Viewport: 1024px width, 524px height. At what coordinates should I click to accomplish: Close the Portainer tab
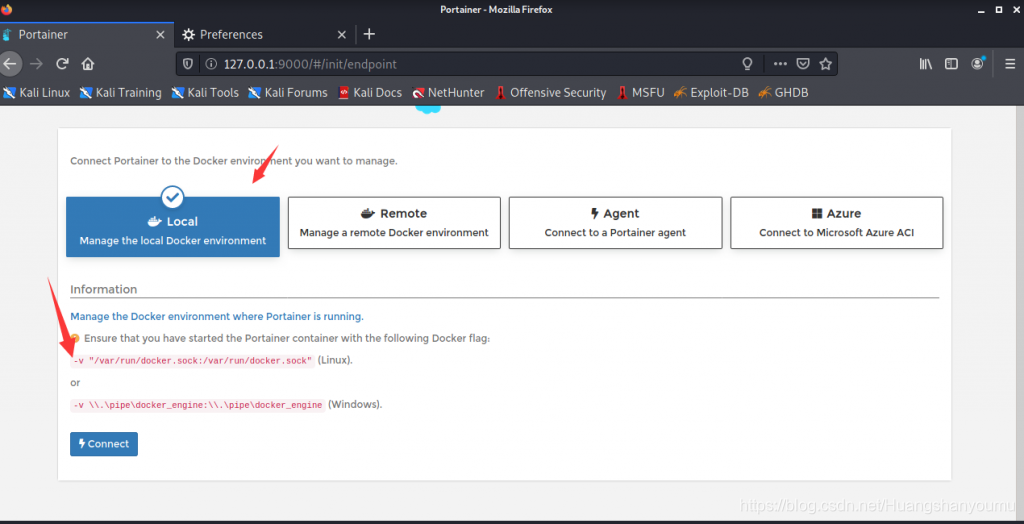160,35
